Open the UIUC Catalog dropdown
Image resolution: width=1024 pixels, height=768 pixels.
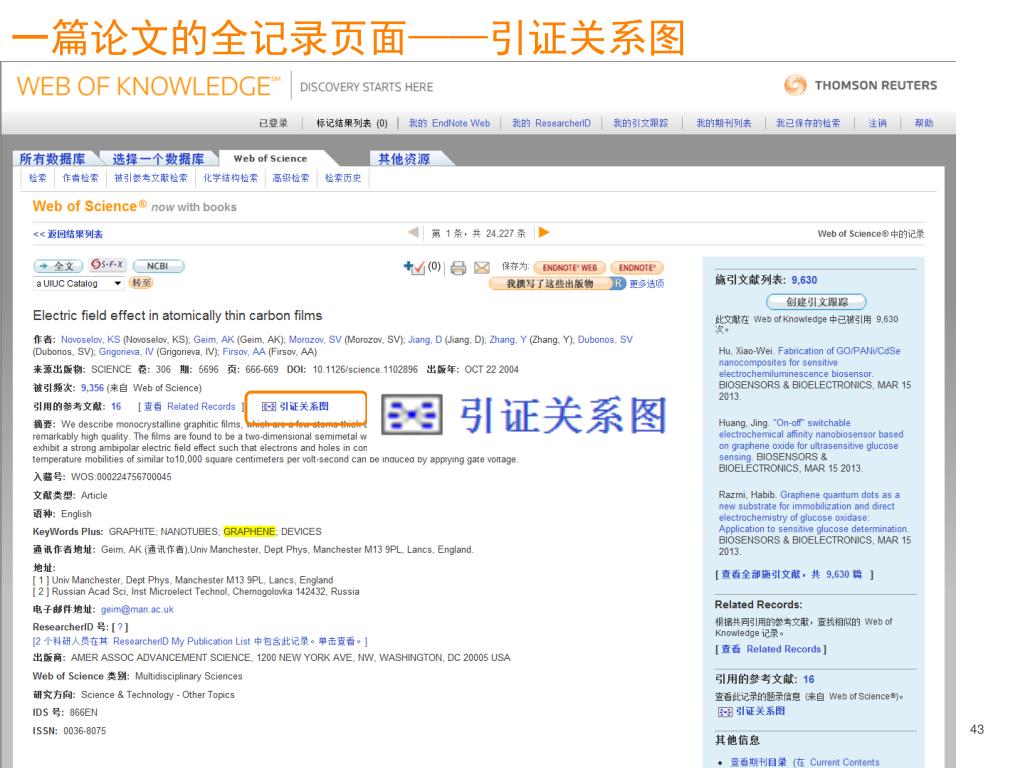tap(78, 283)
